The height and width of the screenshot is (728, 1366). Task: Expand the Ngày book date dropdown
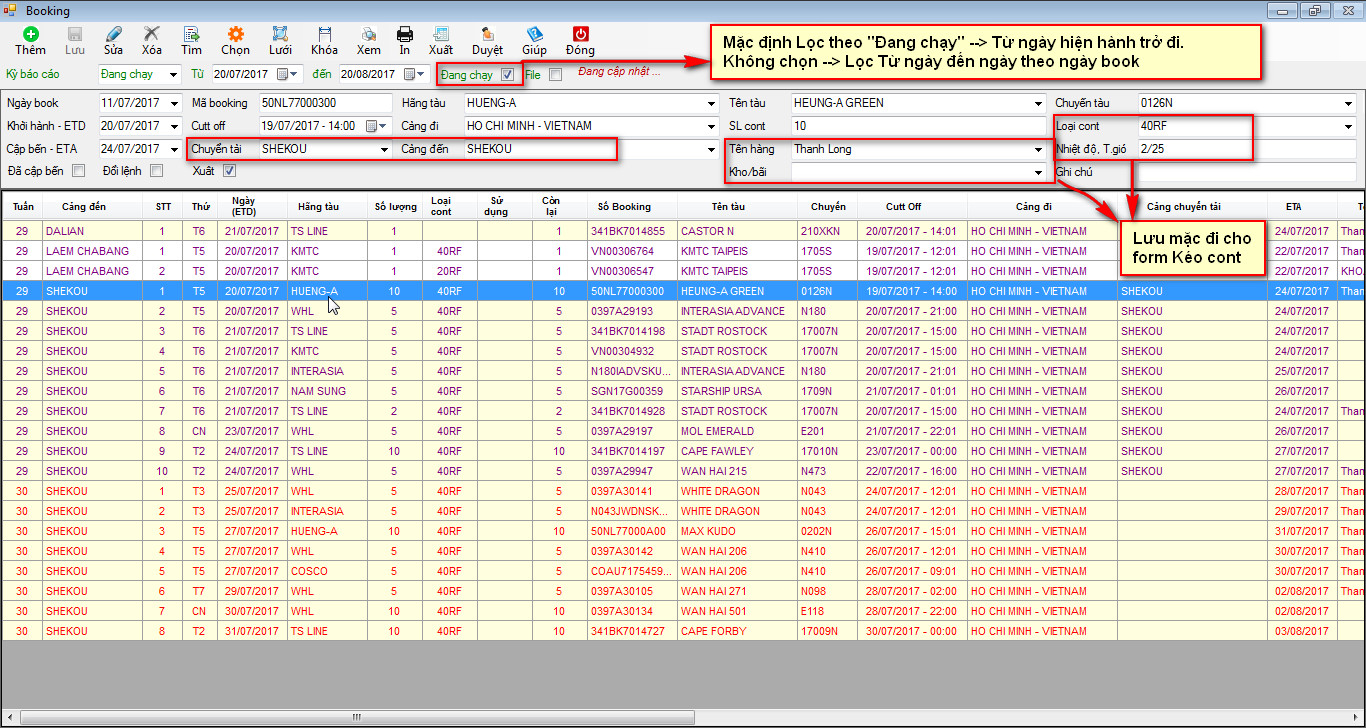pos(174,103)
